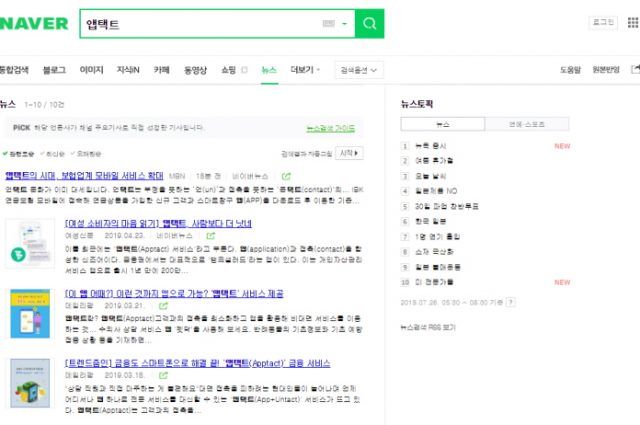
Task: Open the apps grid icon at top right
Action: pyautogui.click(x=632, y=22)
